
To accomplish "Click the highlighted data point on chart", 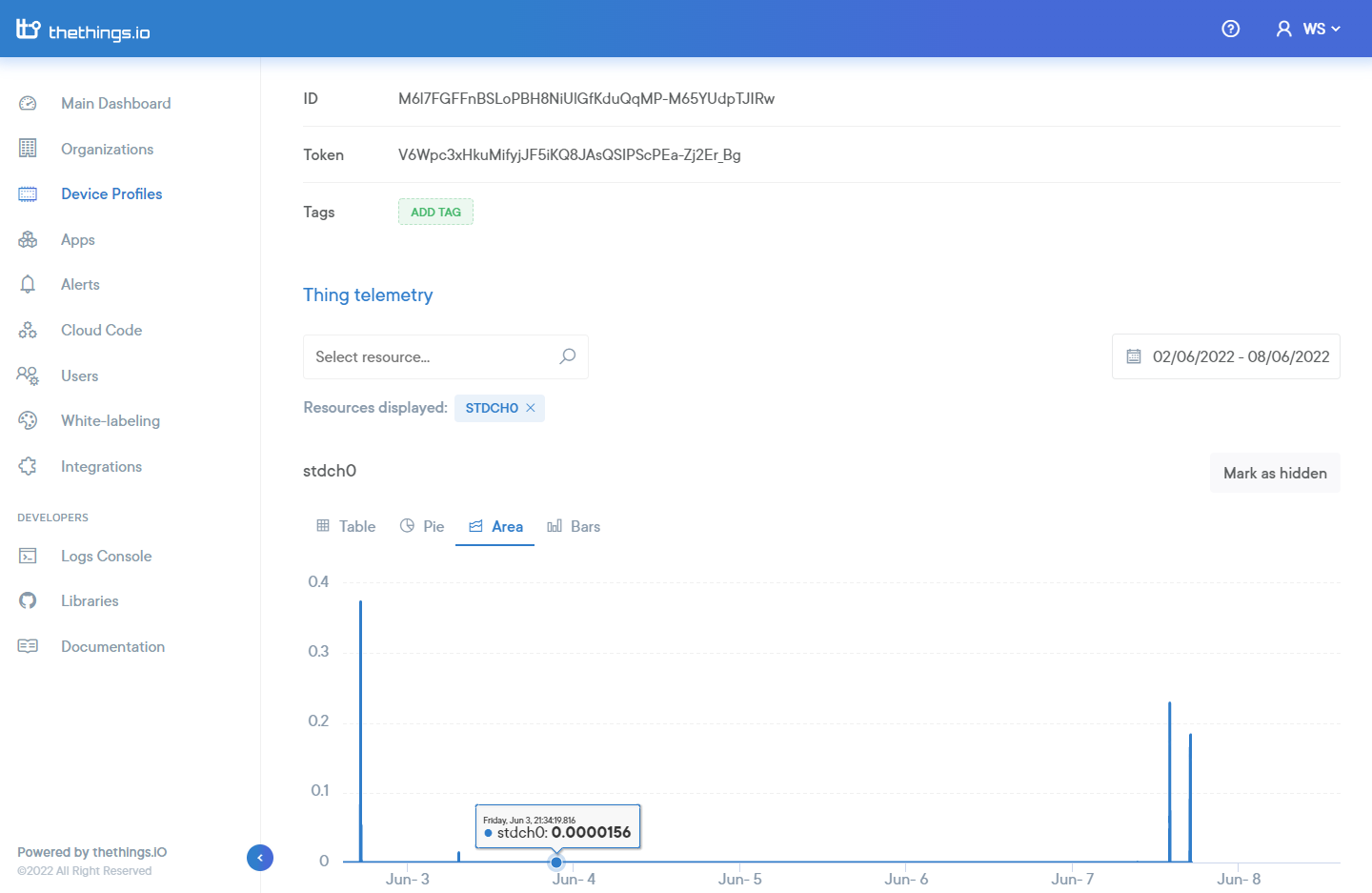I will [556, 863].
